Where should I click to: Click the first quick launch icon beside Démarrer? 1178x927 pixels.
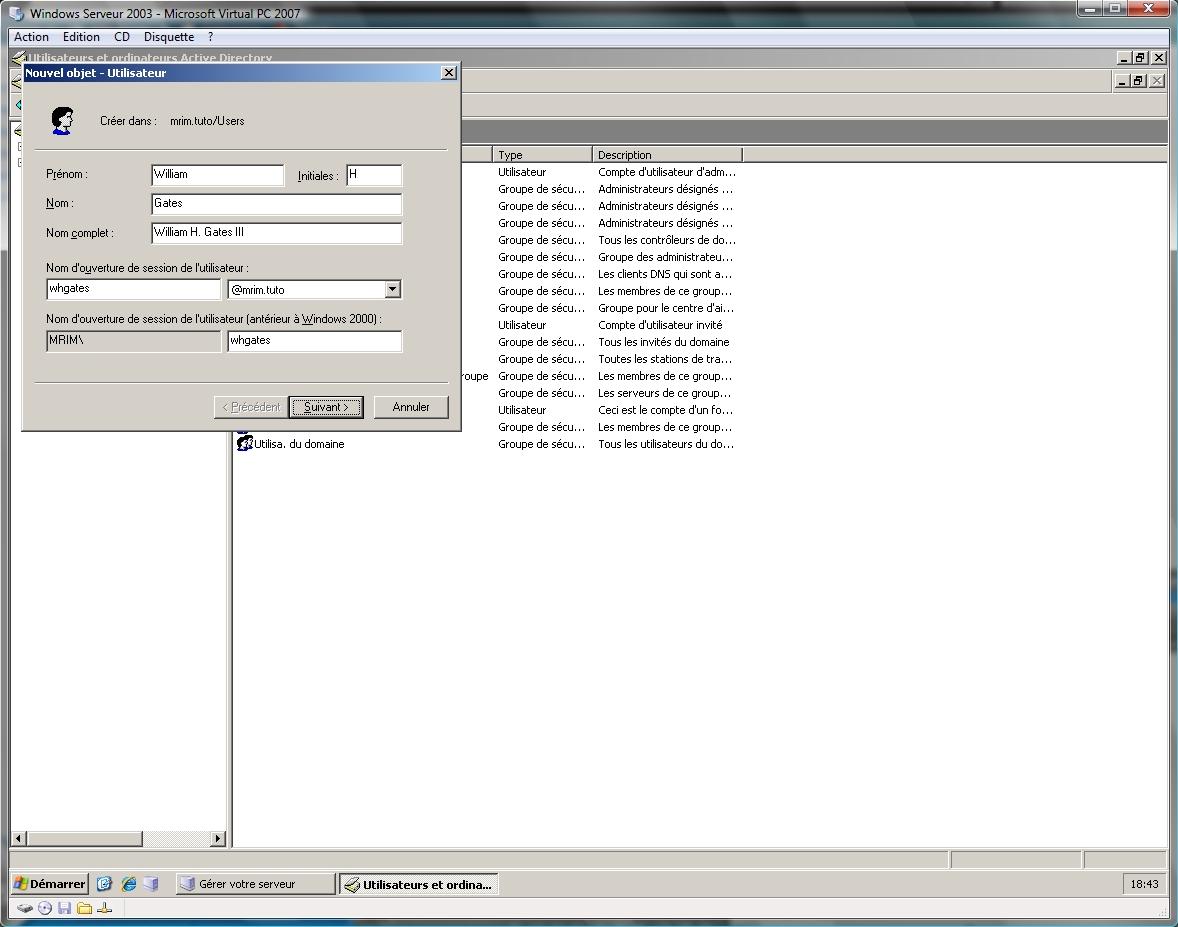104,884
